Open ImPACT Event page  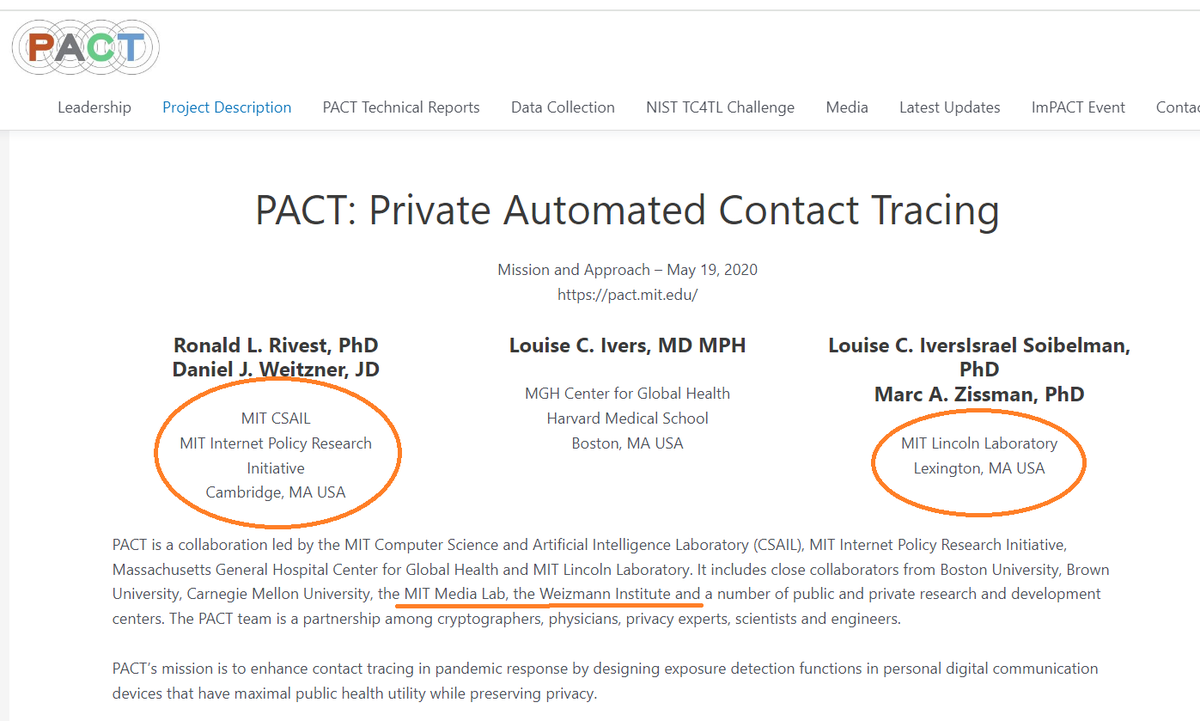click(1078, 107)
